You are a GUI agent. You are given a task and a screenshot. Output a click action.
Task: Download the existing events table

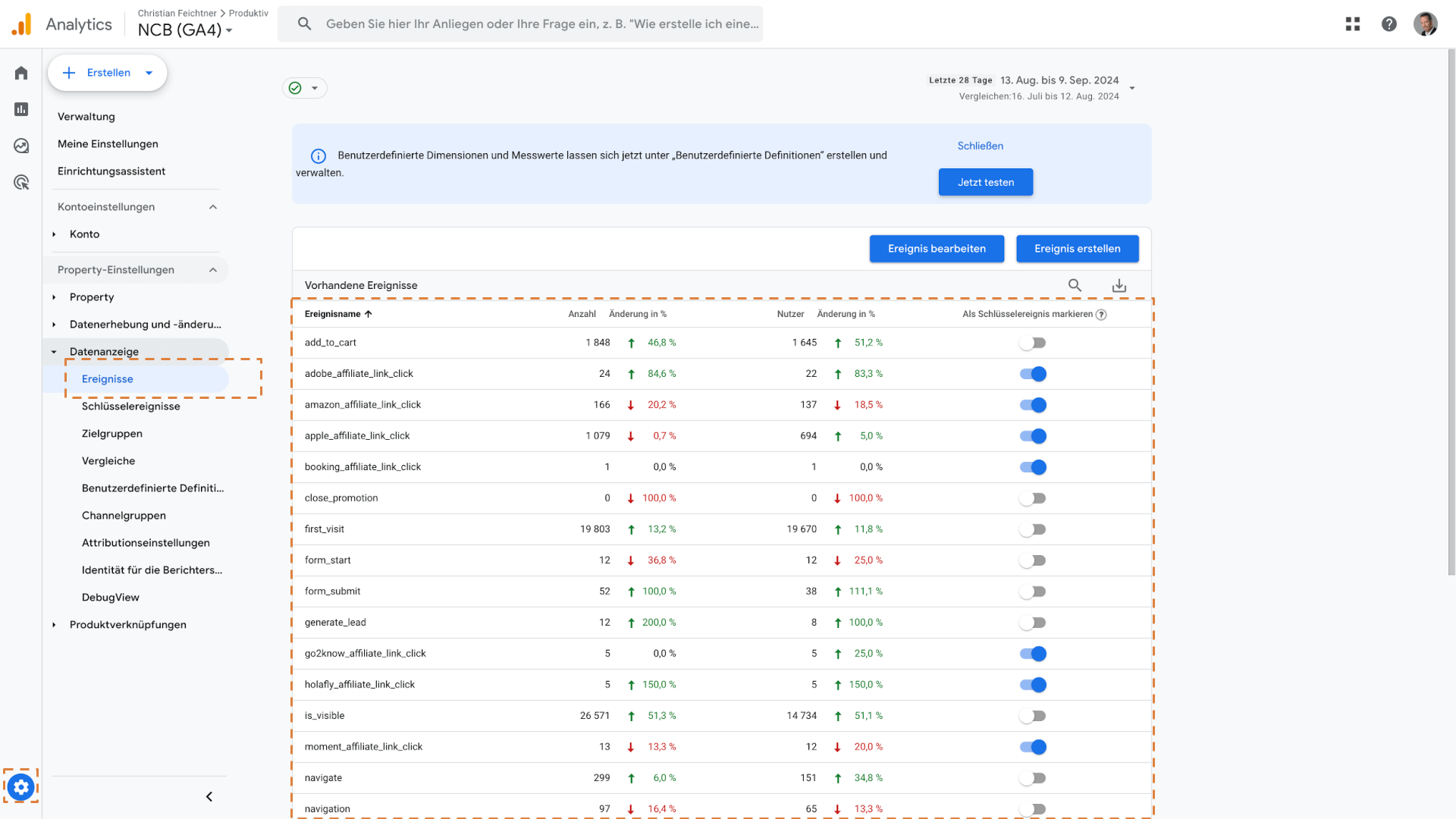pos(1119,286)
